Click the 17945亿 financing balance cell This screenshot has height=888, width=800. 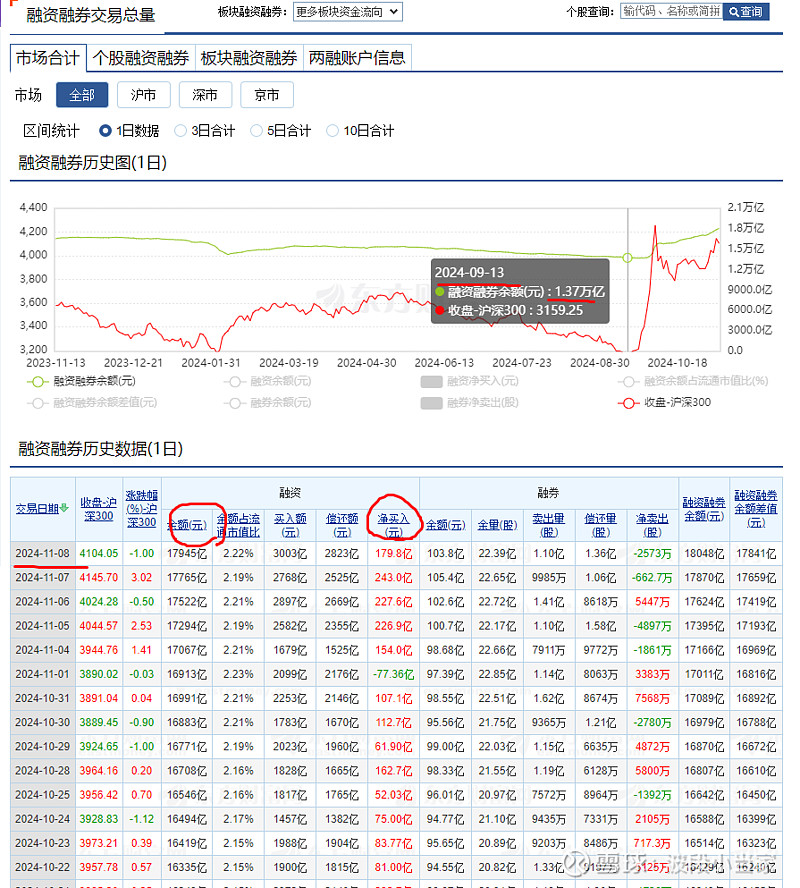187,553
